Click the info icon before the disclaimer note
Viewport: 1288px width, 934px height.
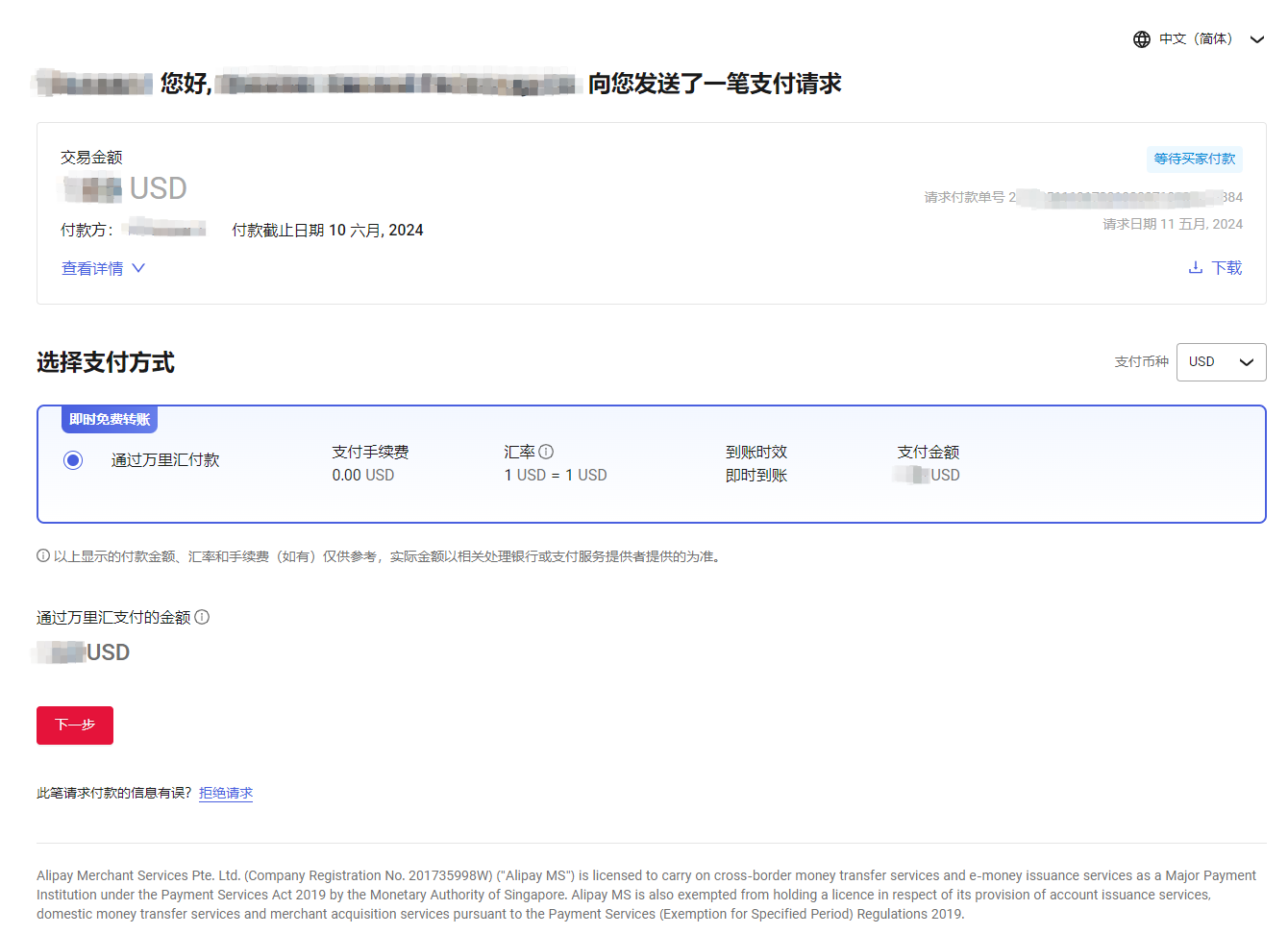(x=43, y=555)
